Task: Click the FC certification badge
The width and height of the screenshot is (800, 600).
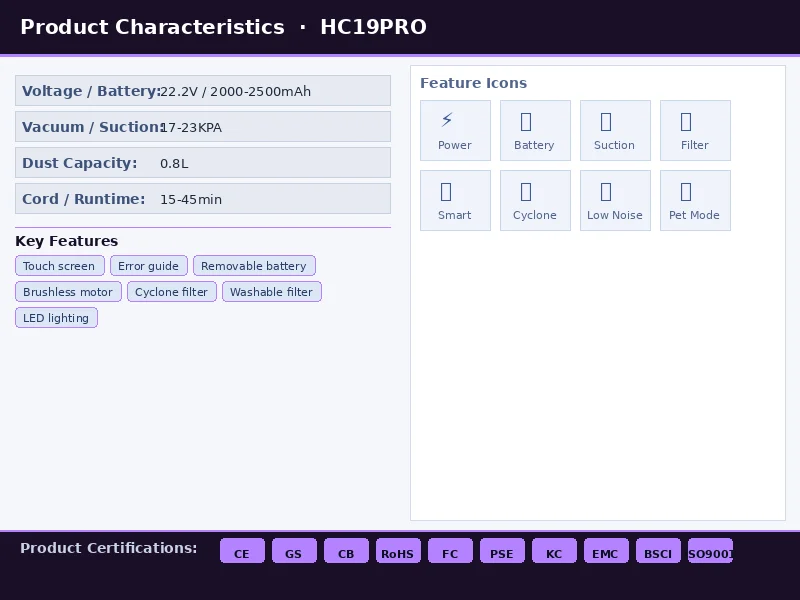Action: (451, 551)
